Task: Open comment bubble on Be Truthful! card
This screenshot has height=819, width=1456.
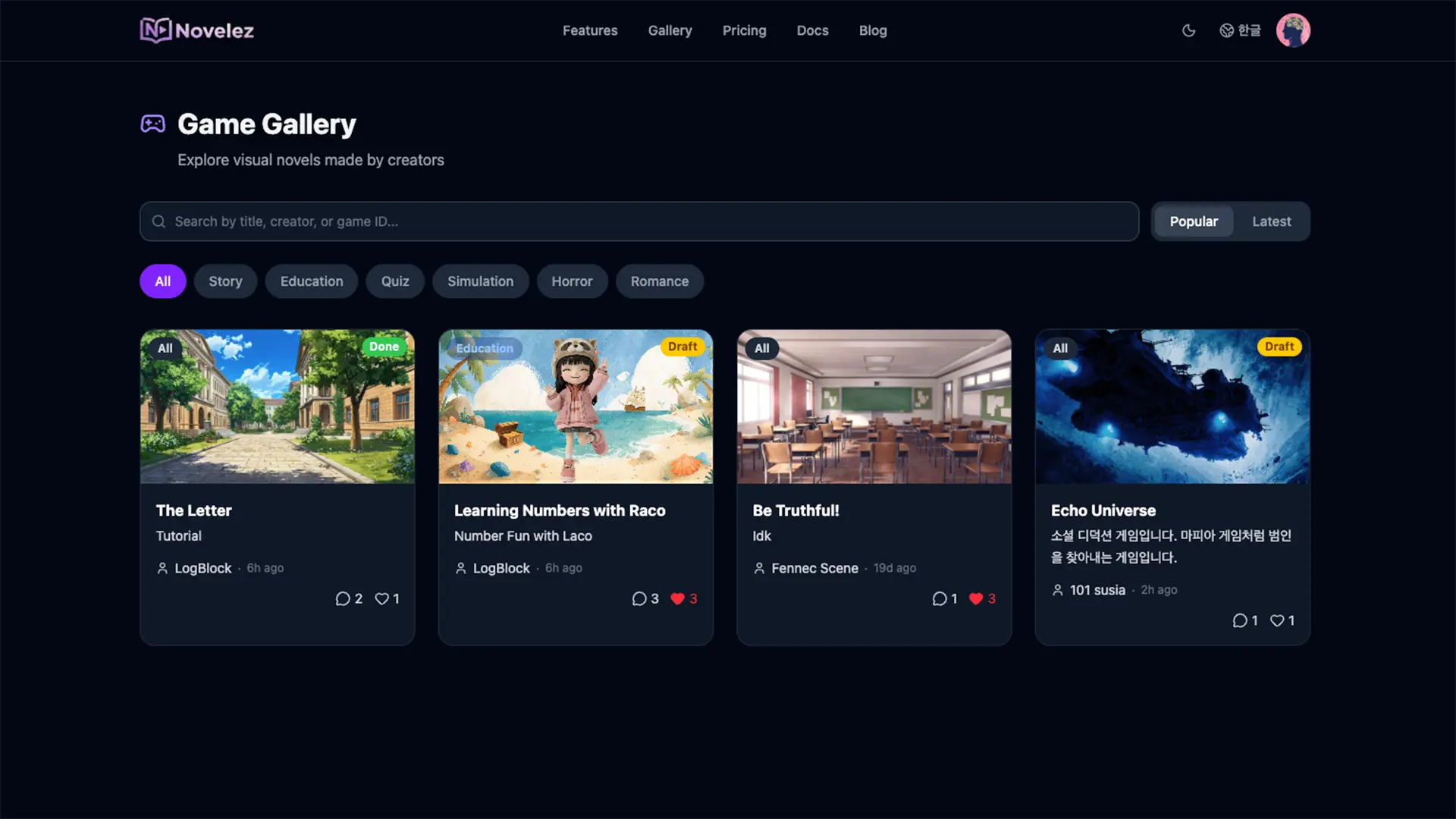Action: 940,598
